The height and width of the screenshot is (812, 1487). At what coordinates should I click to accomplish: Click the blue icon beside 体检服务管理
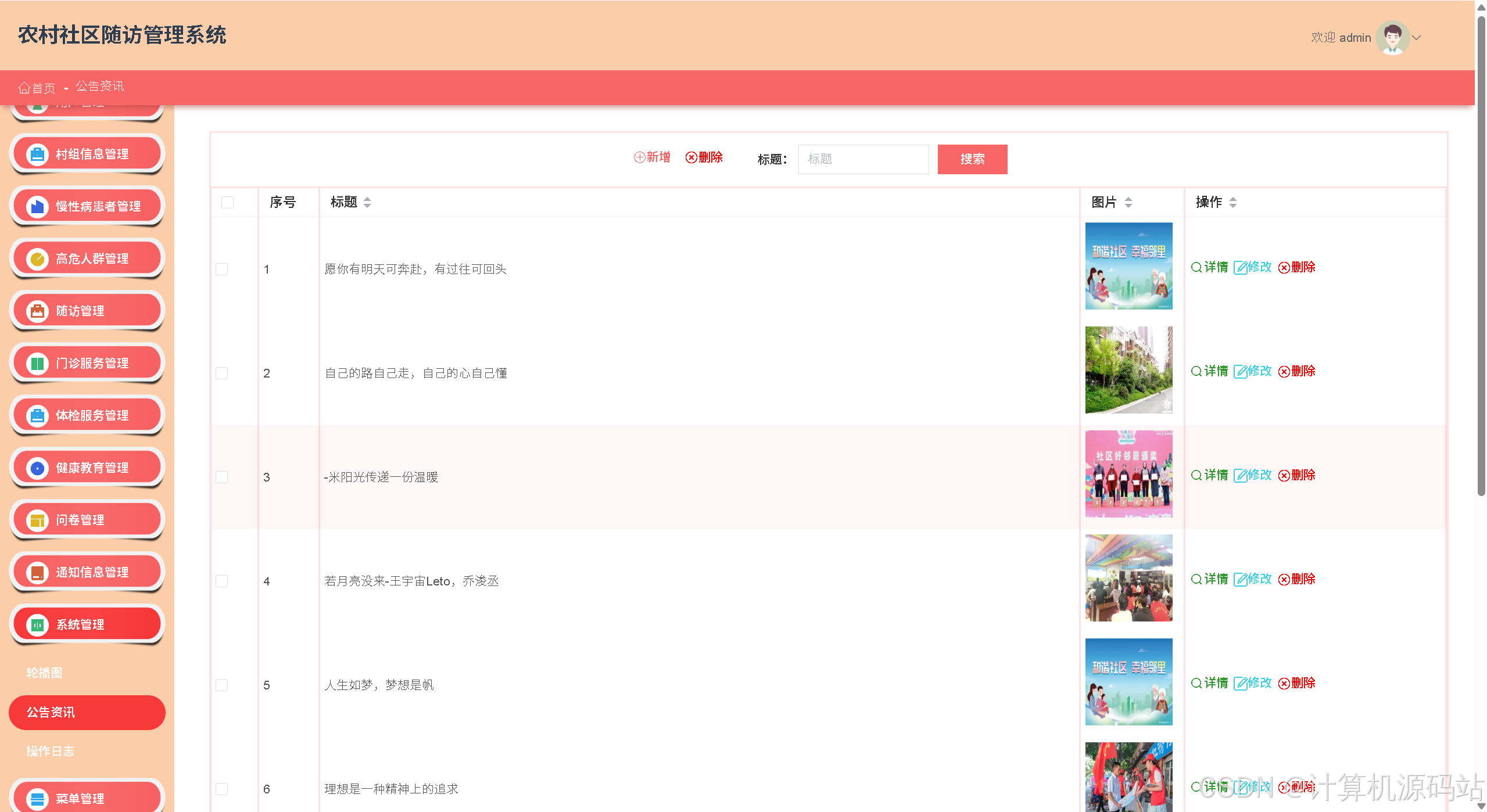37,416
